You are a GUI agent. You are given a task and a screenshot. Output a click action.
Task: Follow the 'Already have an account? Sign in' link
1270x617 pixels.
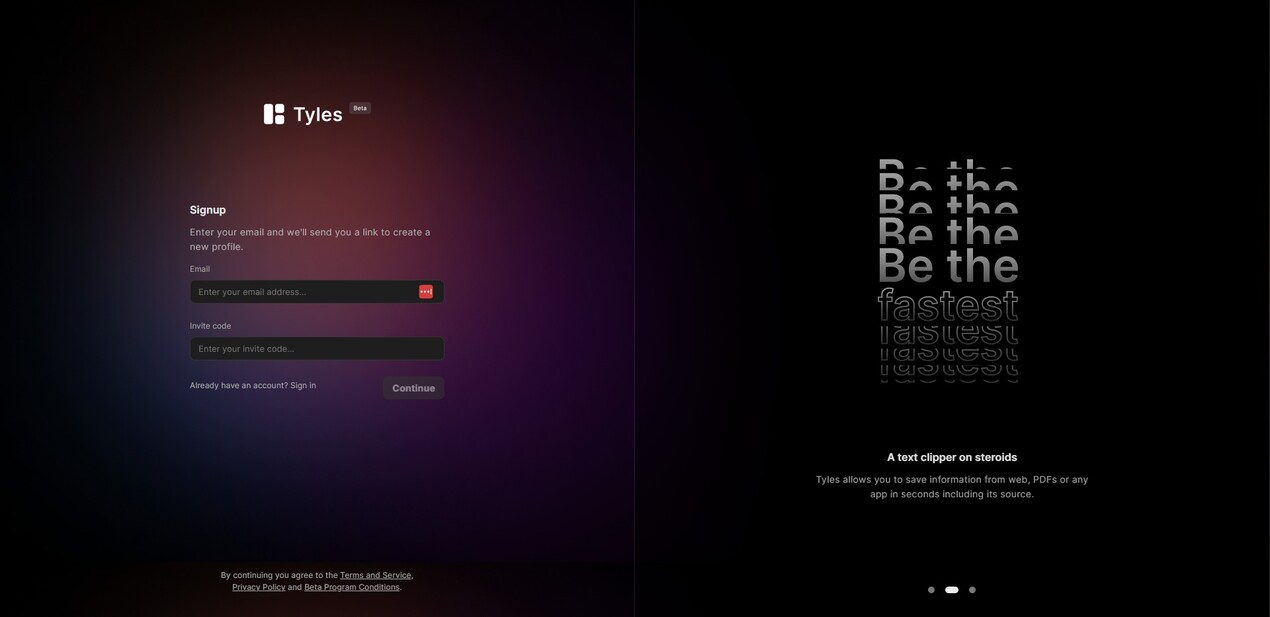pyautogui.click(x=253, y=386)
